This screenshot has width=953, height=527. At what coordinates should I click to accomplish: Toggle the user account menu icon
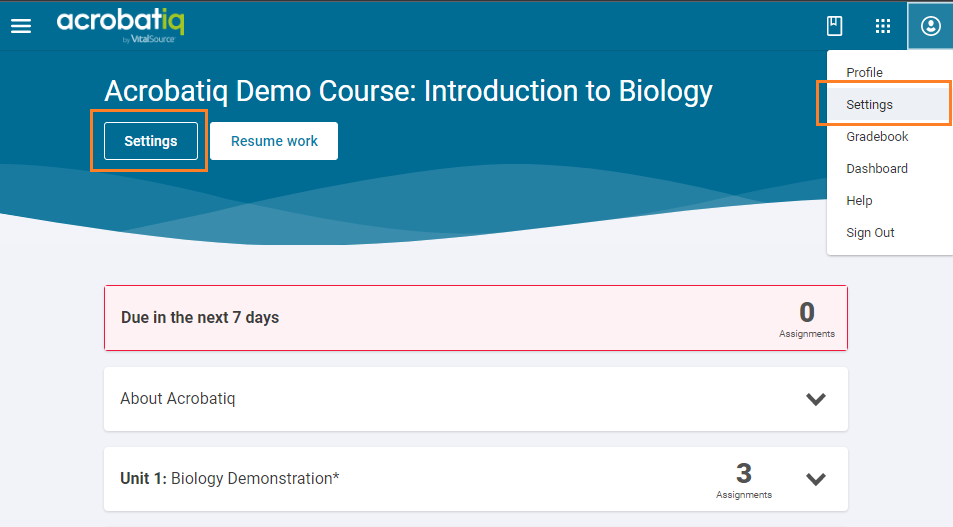click(x=930, y=26)
